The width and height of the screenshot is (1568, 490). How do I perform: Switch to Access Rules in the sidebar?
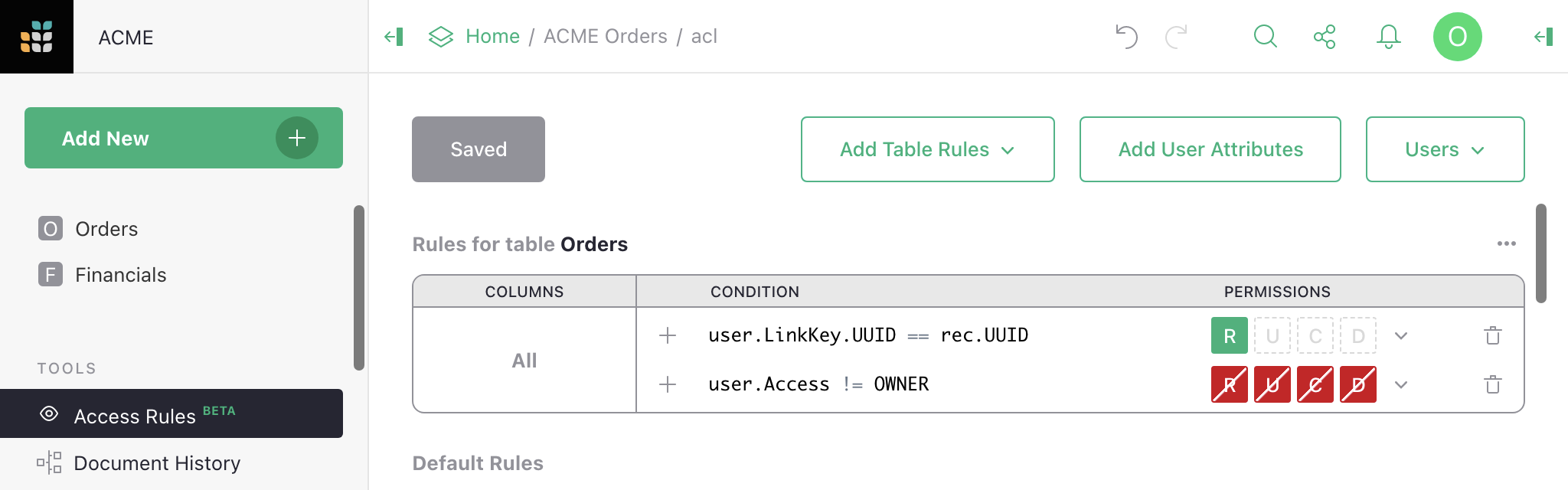135,415
